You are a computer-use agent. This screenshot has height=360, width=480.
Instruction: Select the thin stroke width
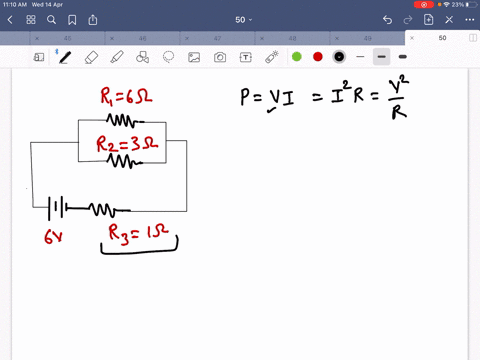360,57
